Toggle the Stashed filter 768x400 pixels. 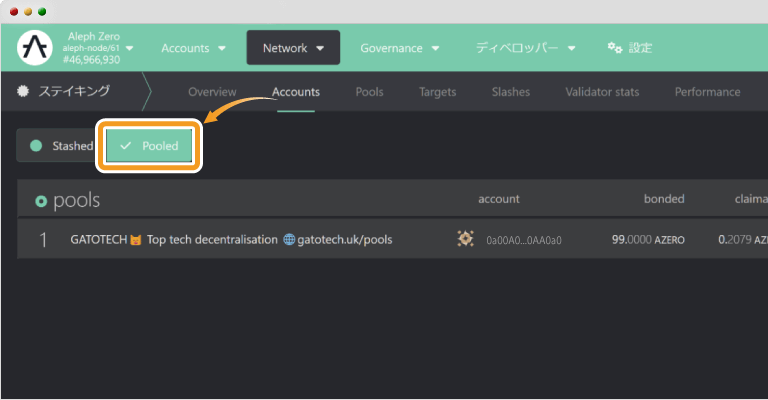(x=61, y=145)
